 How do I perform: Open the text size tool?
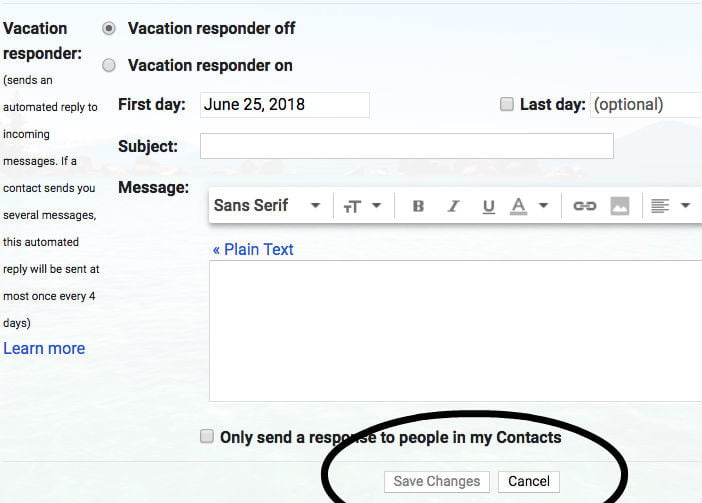click(352, 206)
